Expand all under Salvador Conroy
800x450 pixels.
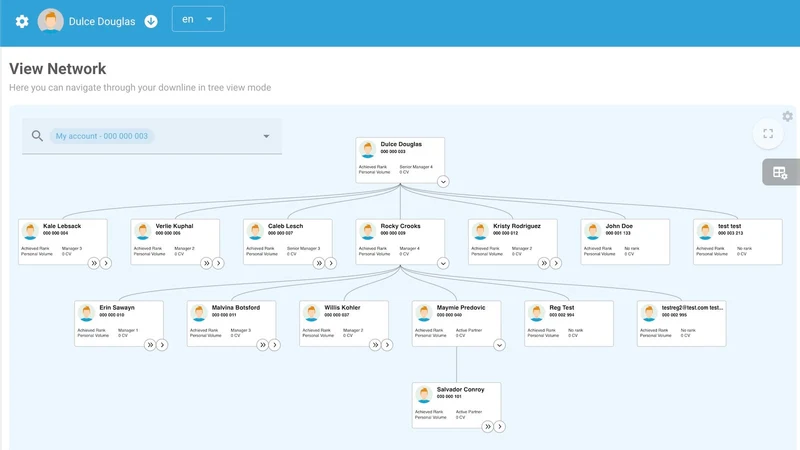coord(487,427)
